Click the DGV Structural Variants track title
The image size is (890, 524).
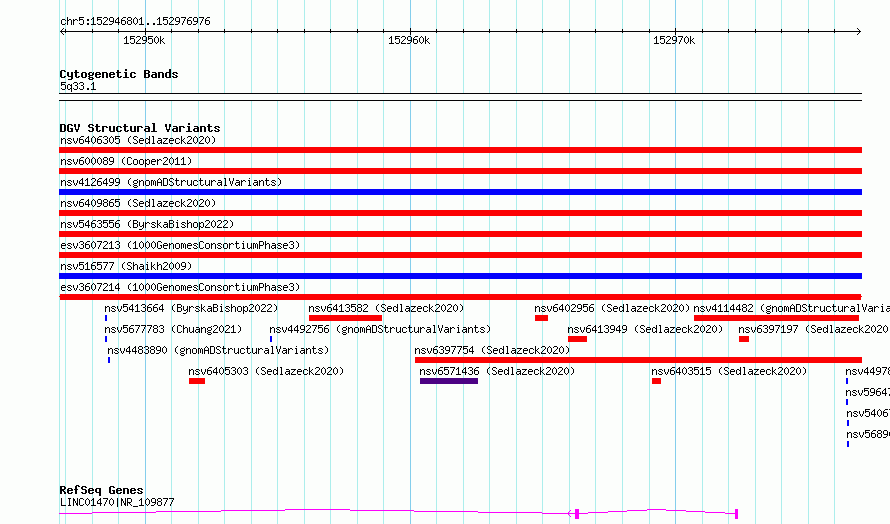pyautogui.click(x=140, y=128)
